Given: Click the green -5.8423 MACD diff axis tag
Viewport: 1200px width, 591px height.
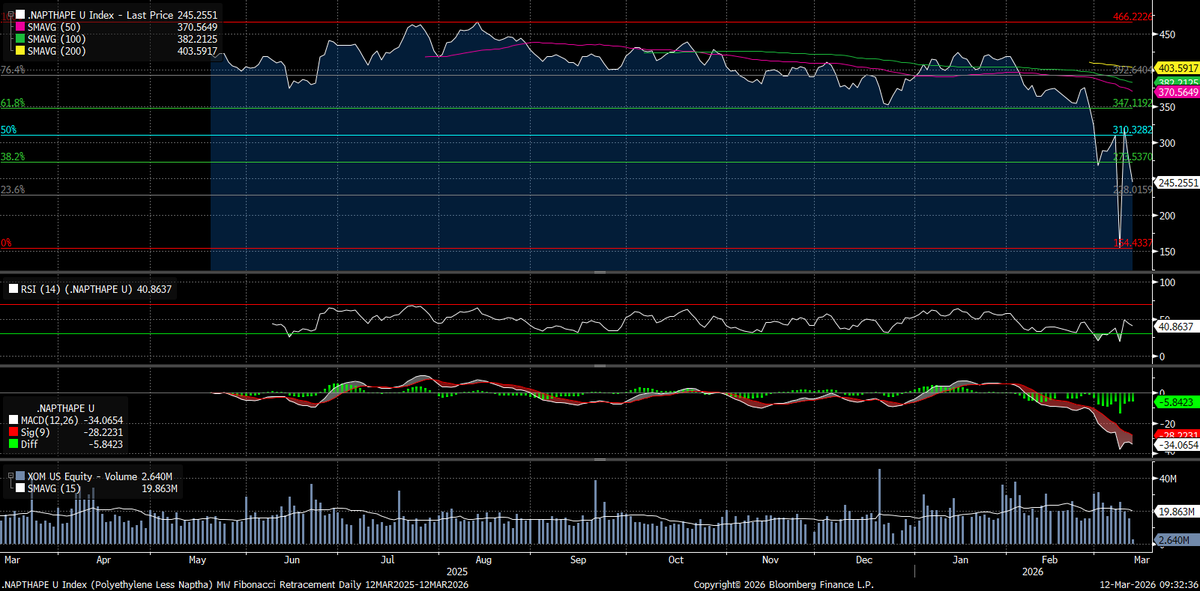Looking at the screenshot, I should [1175, 401].
